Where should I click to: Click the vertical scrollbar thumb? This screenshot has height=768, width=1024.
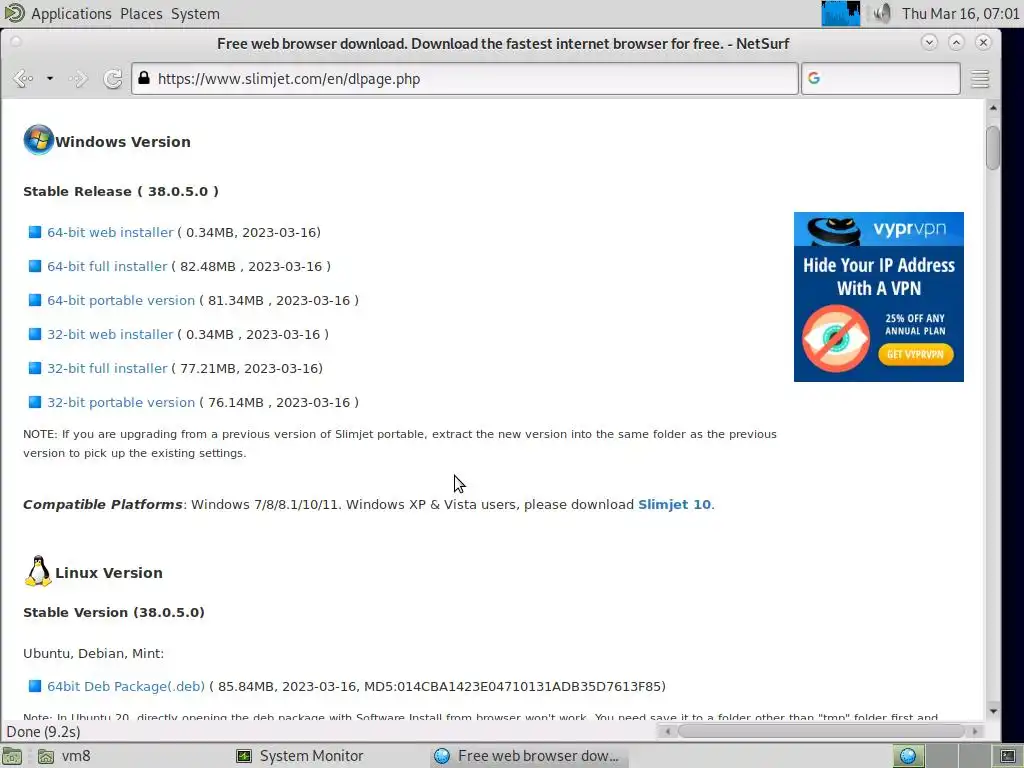993,148
